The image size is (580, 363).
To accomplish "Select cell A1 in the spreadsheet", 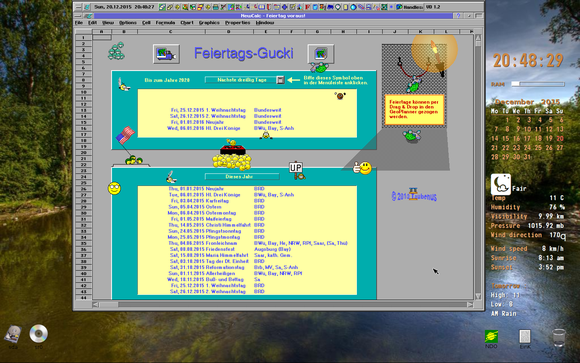I will coord(102,37).
